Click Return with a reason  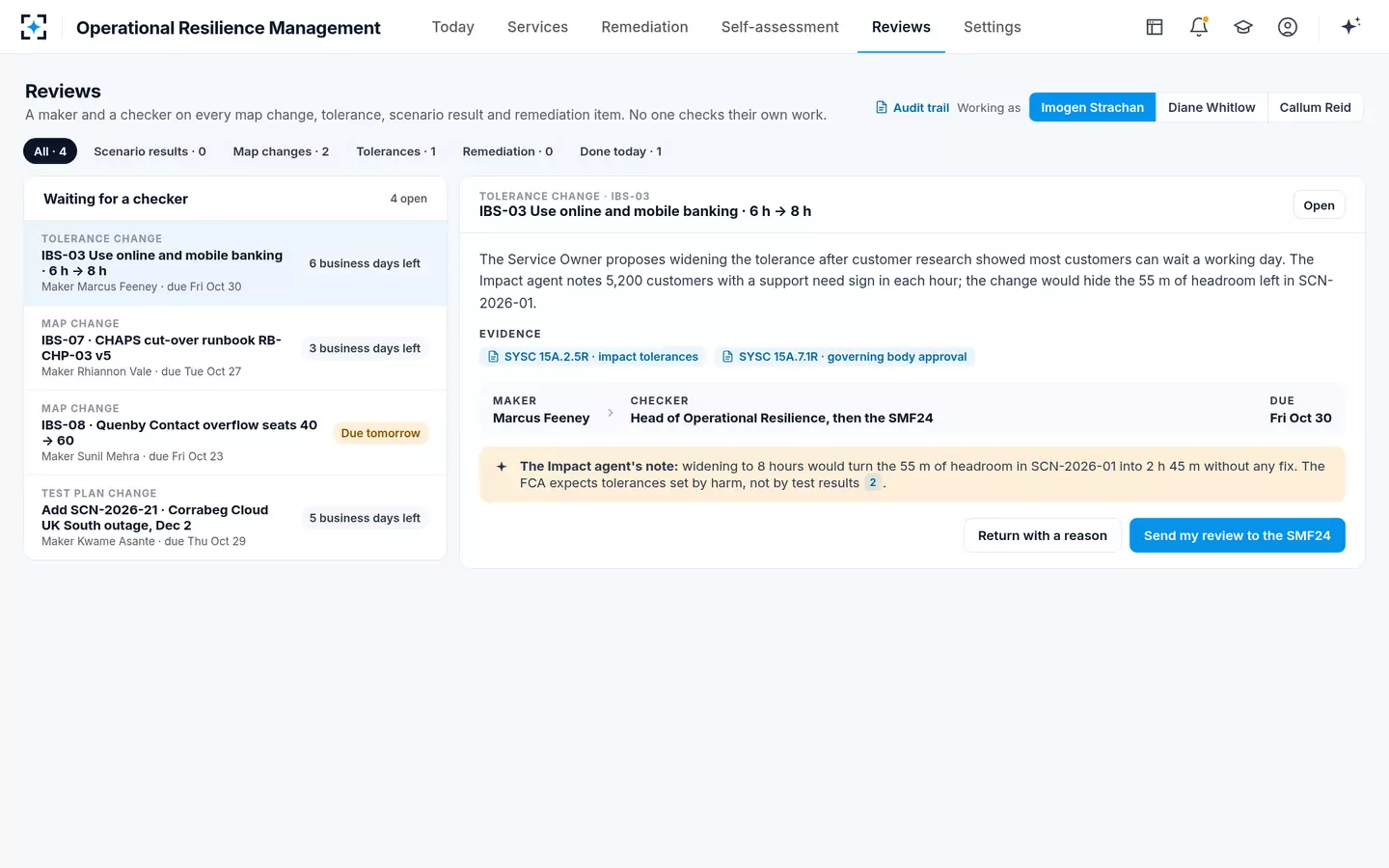[x=1042, y=535]
